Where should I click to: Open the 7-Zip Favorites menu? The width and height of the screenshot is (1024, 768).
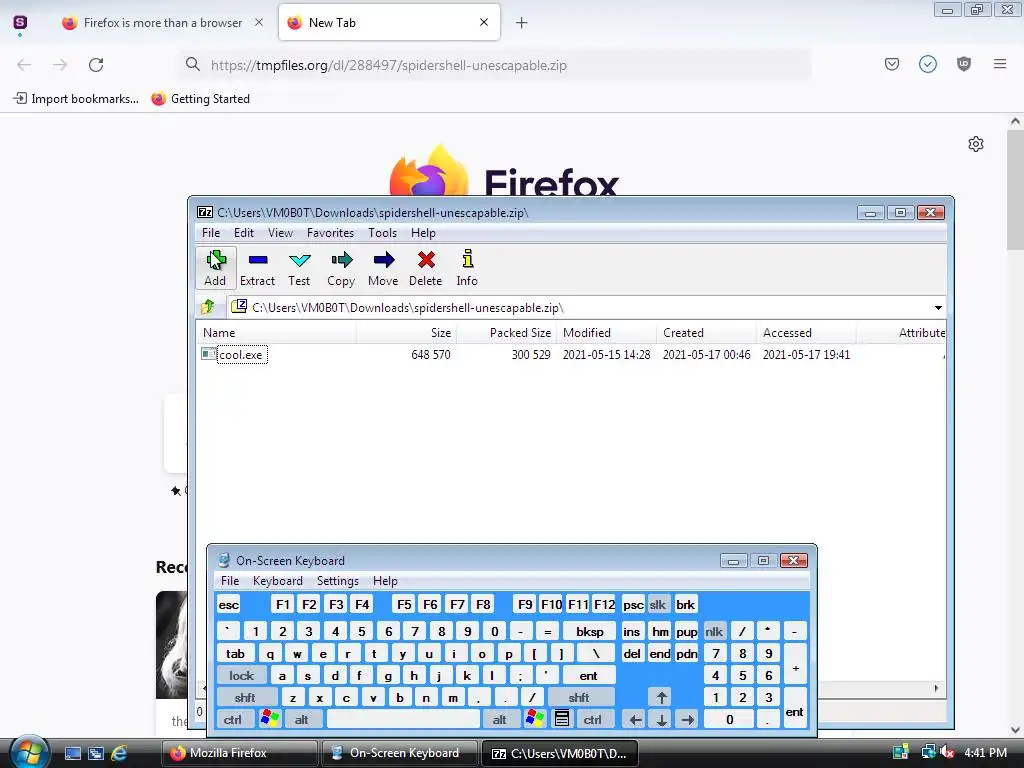coord(330,233)
